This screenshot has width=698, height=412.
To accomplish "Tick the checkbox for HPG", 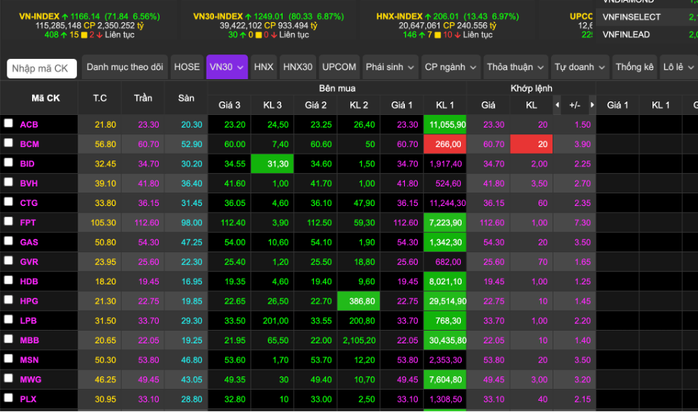I will 8,299.
